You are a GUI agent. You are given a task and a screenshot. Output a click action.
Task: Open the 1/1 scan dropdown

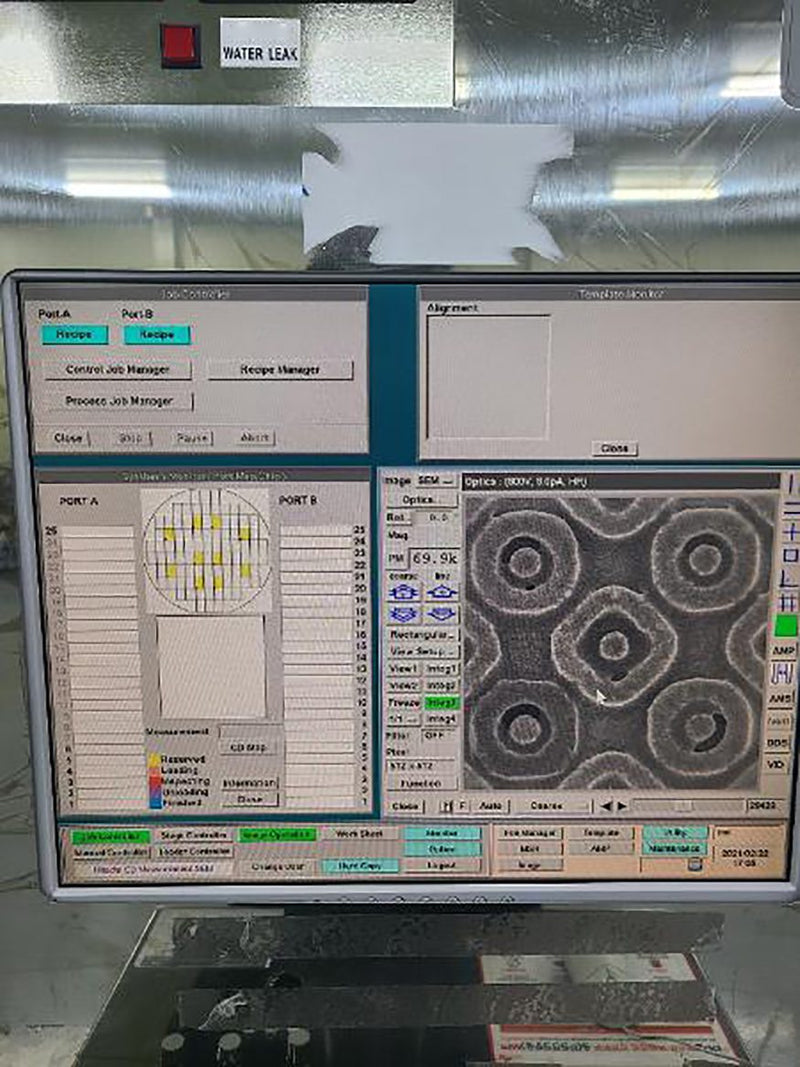tap(403, 719)
